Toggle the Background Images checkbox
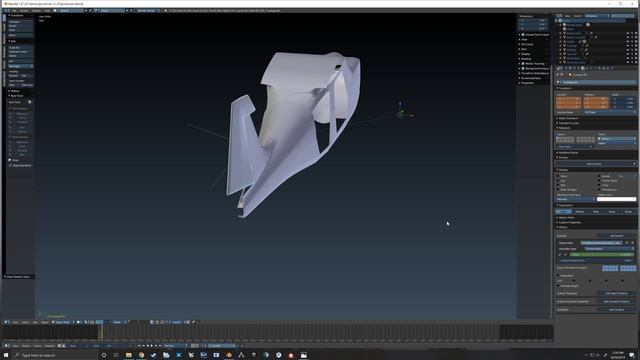The height and width of the screenshot is (360, 640). point(523,69)
